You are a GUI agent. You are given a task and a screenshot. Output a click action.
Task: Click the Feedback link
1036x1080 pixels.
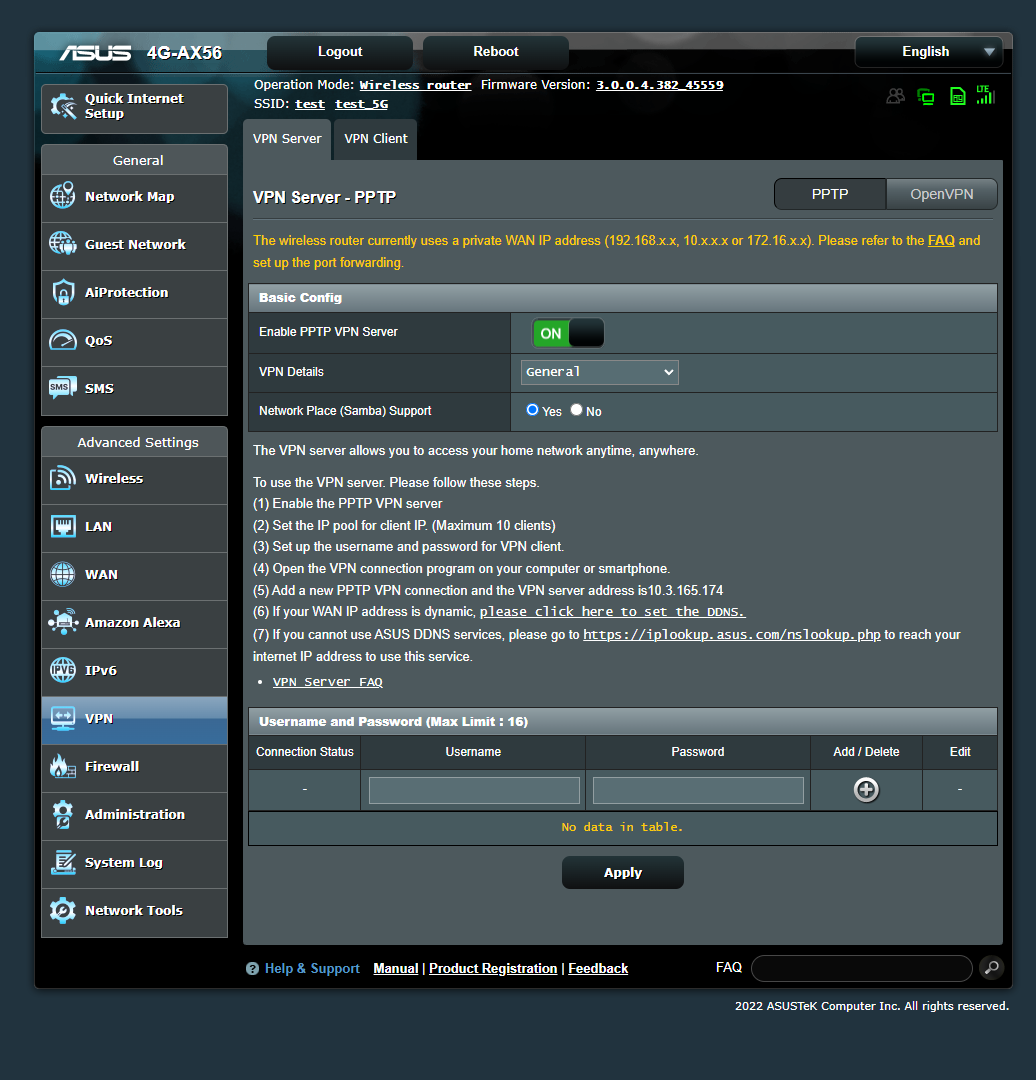coord(598,968)
